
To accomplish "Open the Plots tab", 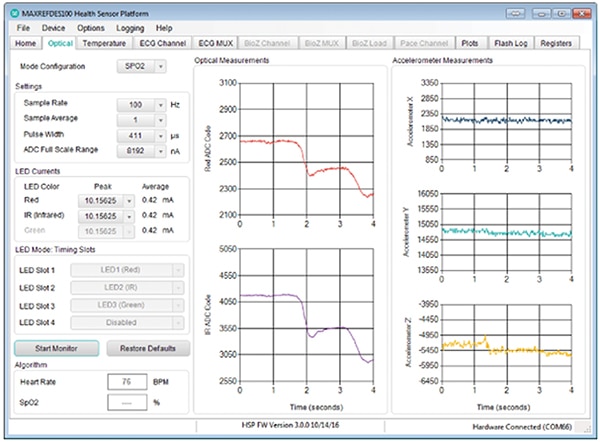I will coord(470,44).
